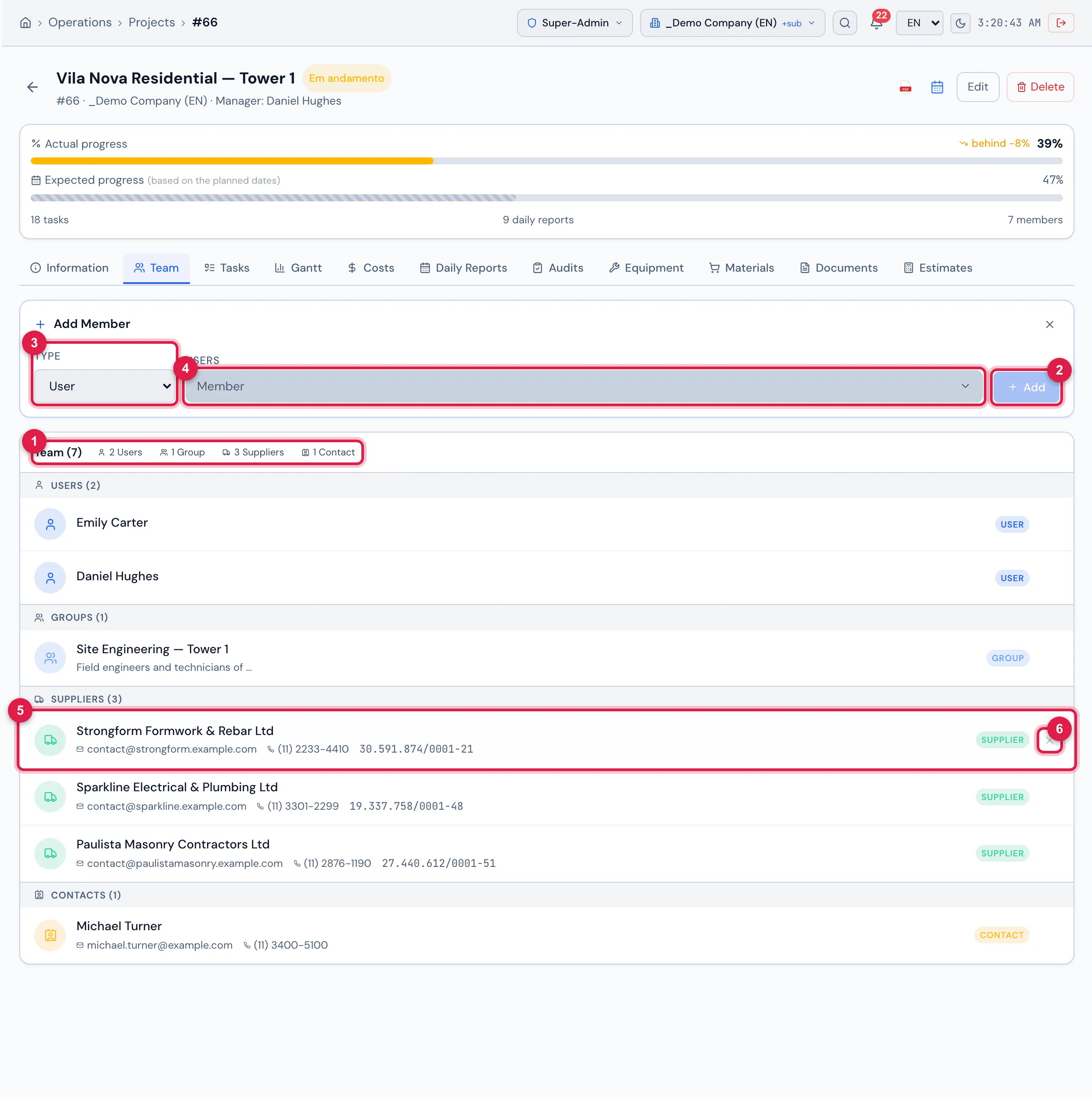This screenshot has height=1099, width=1092.
Task: Go to the home breadcrumb icon
Action: (x=25, y=23)
